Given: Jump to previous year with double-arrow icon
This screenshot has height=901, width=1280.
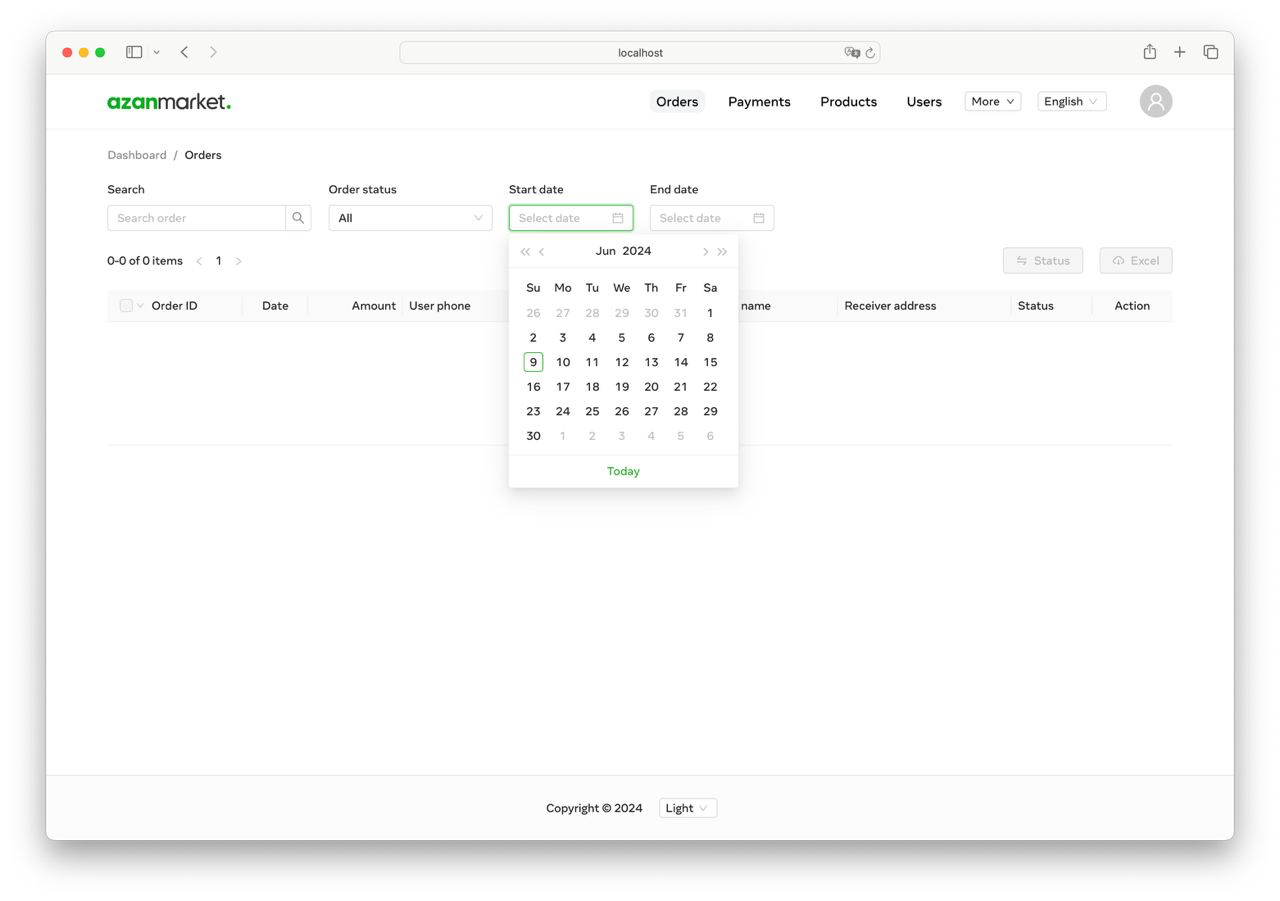Looking at the screenshot, I should point(524,252).
